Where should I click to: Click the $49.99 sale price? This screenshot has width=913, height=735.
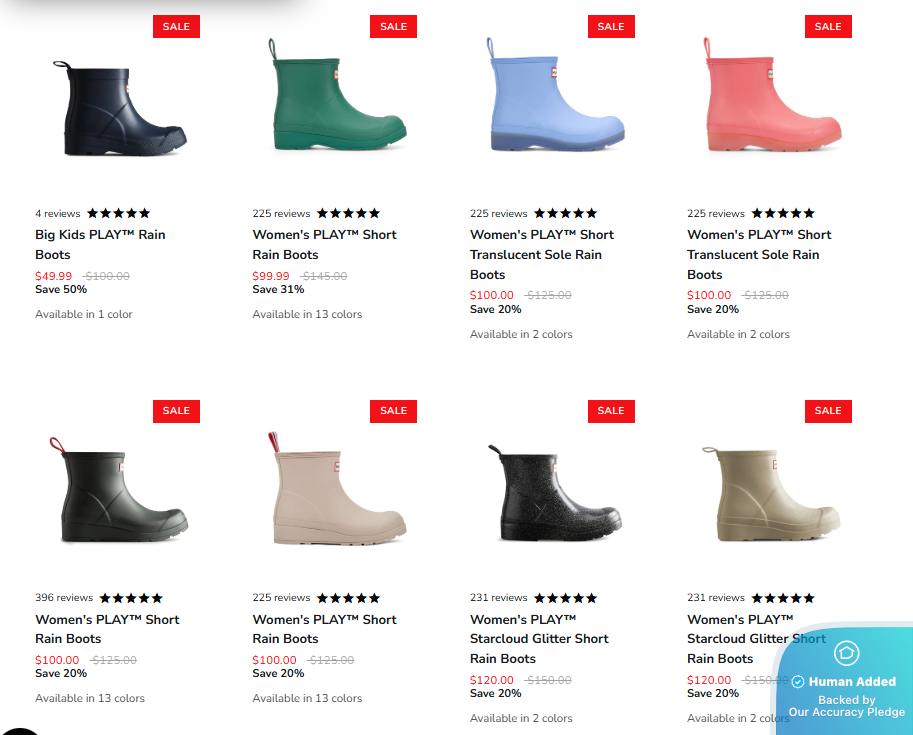click(54, 276)
